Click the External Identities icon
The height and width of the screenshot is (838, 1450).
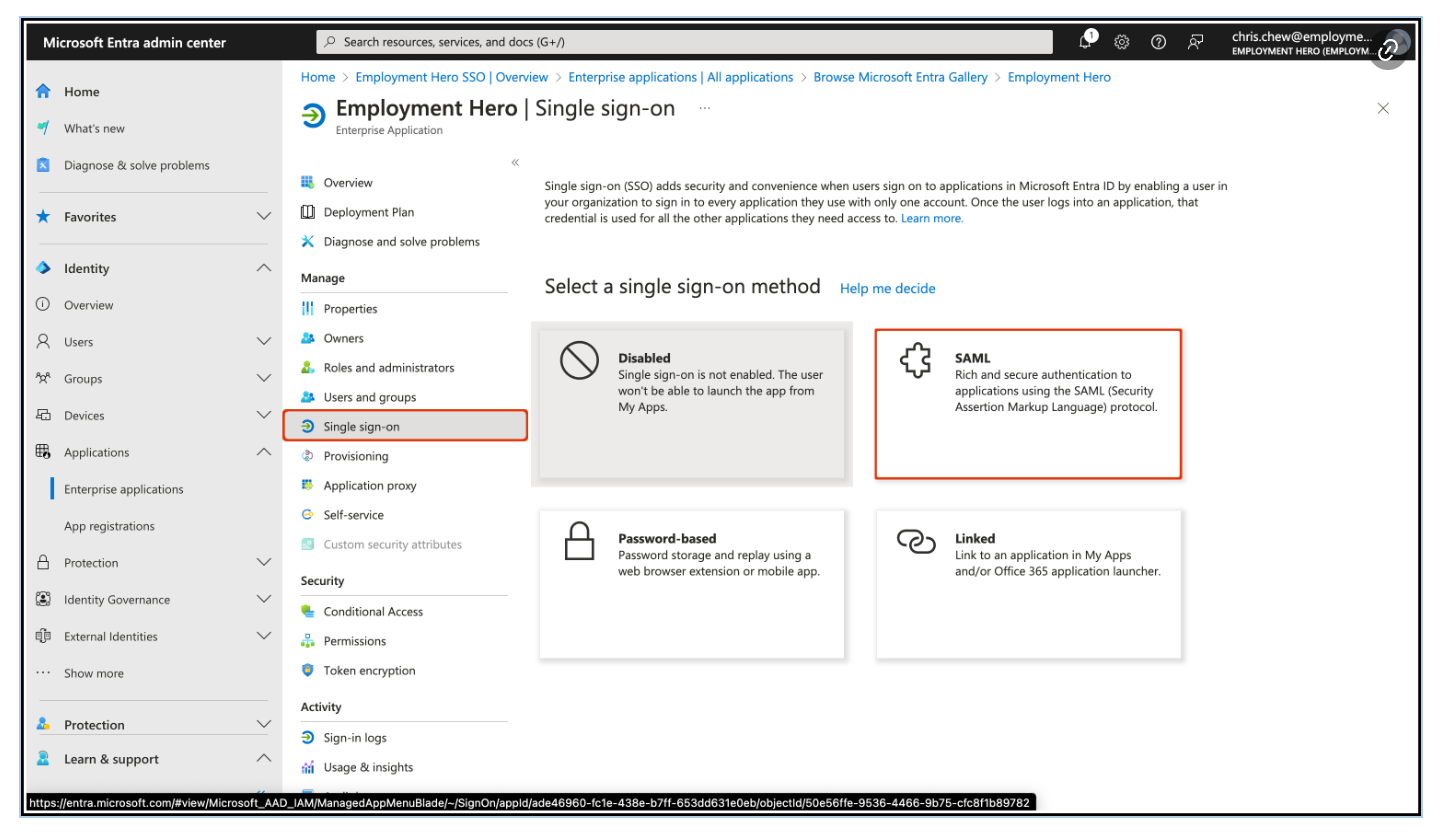click(43, 636)
